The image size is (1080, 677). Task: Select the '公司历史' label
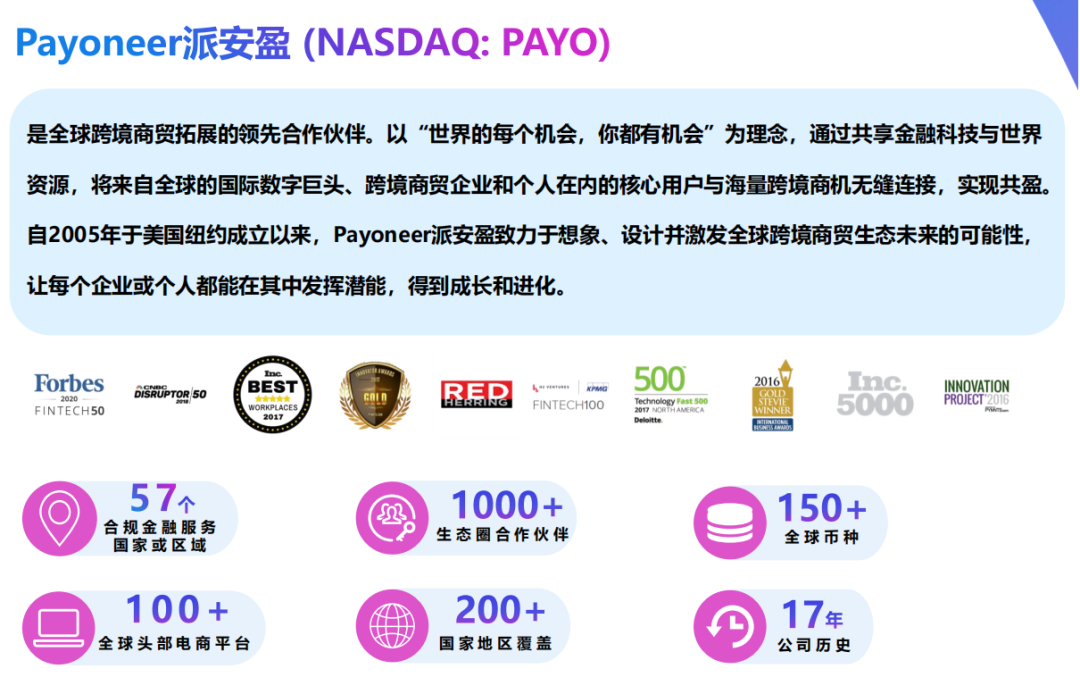pos(814,645)
